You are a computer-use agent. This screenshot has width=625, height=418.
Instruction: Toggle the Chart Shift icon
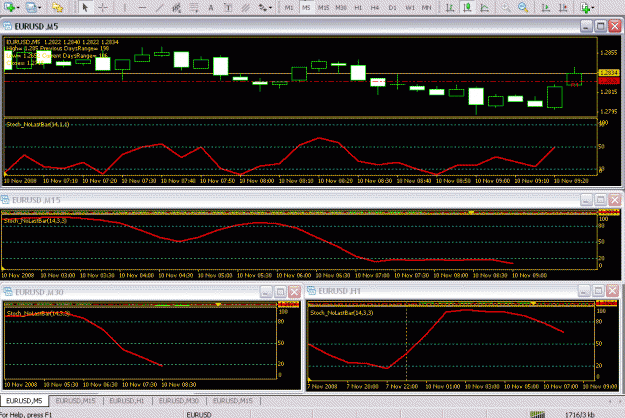563,7
